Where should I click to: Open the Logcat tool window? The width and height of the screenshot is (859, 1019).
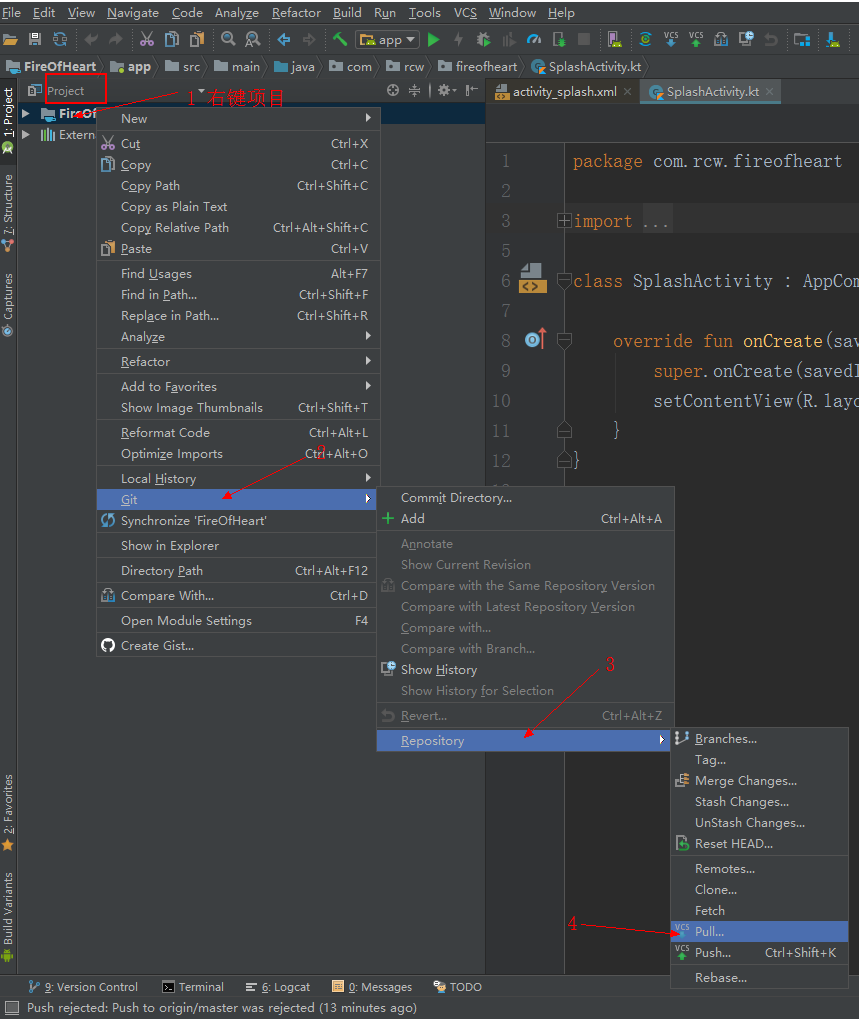pos(277,987)
